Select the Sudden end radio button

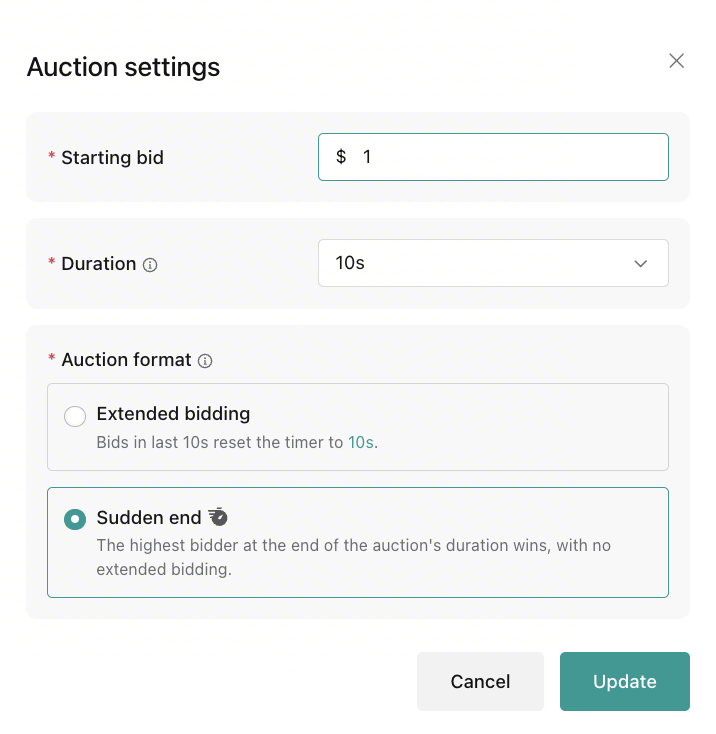75,519
